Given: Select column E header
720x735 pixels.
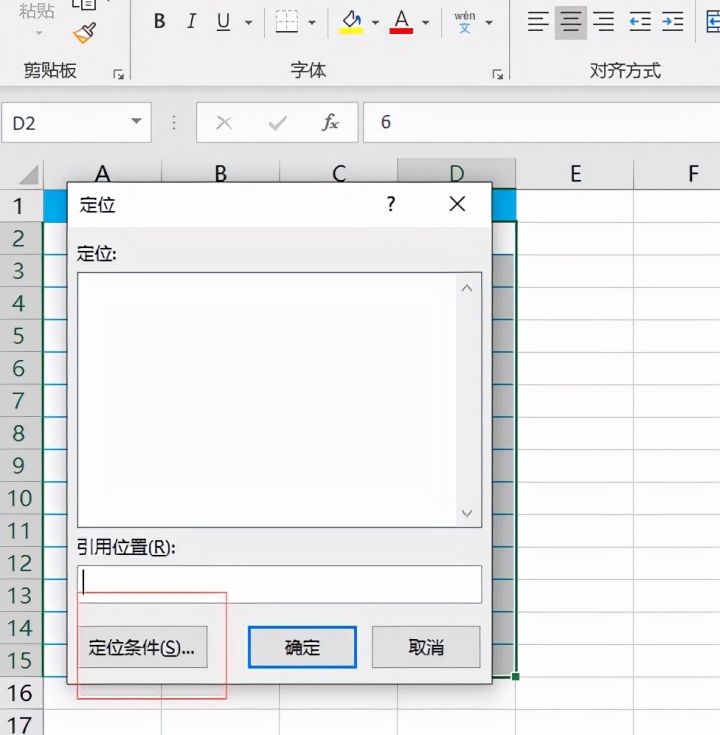Looking at the screenshot, I should [575, 174].
